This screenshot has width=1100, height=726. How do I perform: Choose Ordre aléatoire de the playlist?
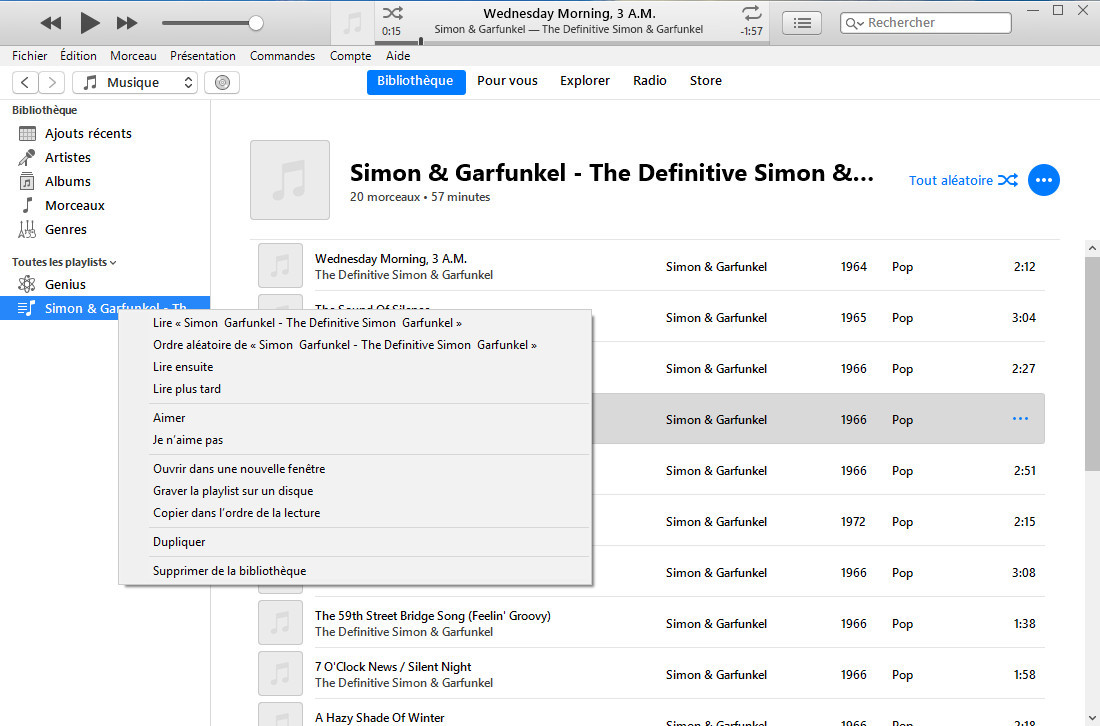click(x=356, y=345)
